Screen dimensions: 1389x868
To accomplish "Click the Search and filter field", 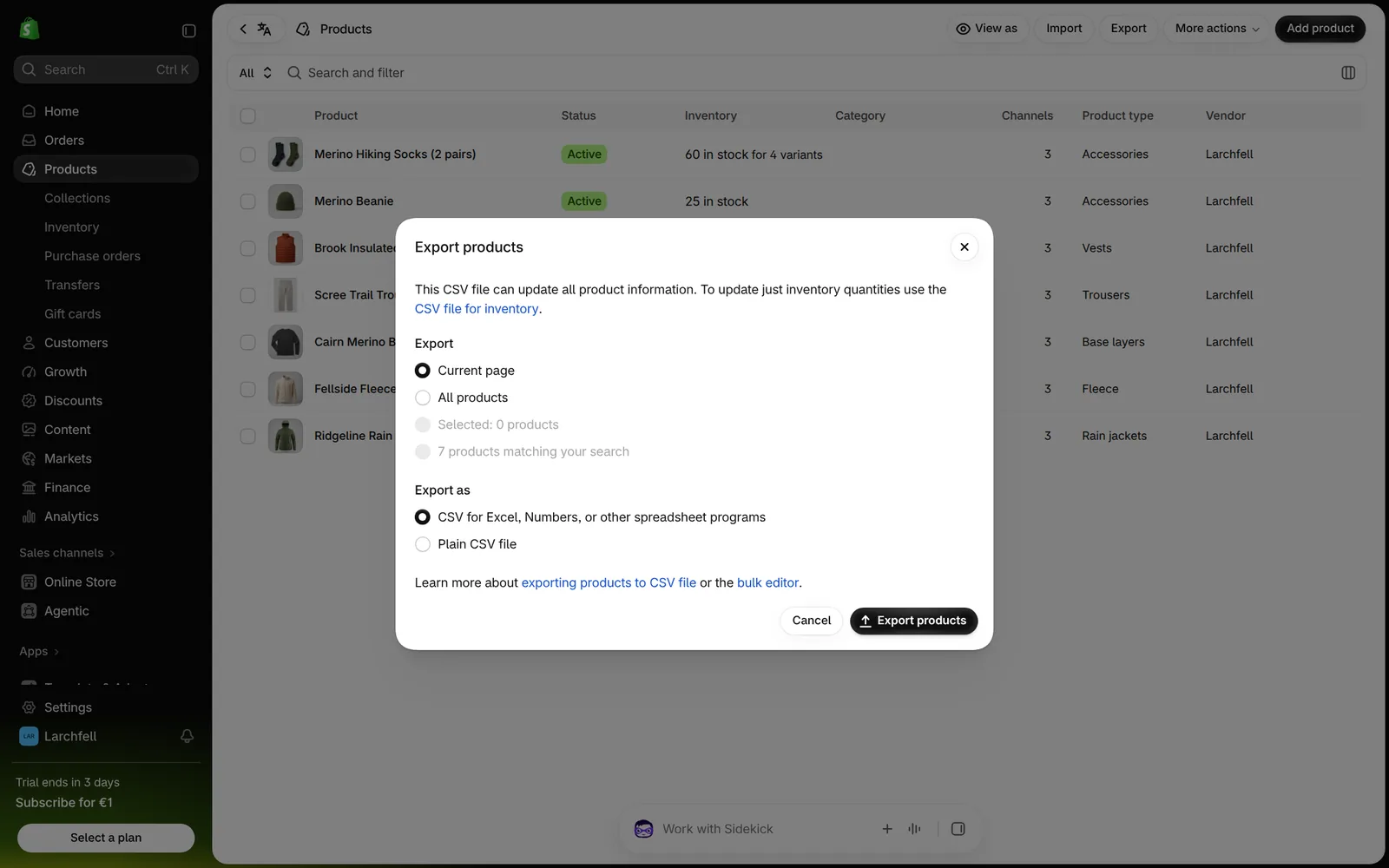I will point(807,73).
